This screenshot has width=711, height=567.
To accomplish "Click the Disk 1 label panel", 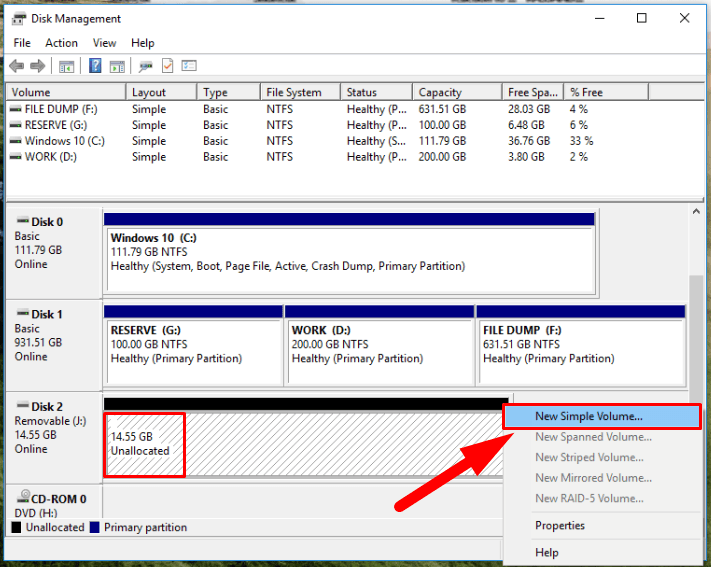I will (x=54, y=345).
